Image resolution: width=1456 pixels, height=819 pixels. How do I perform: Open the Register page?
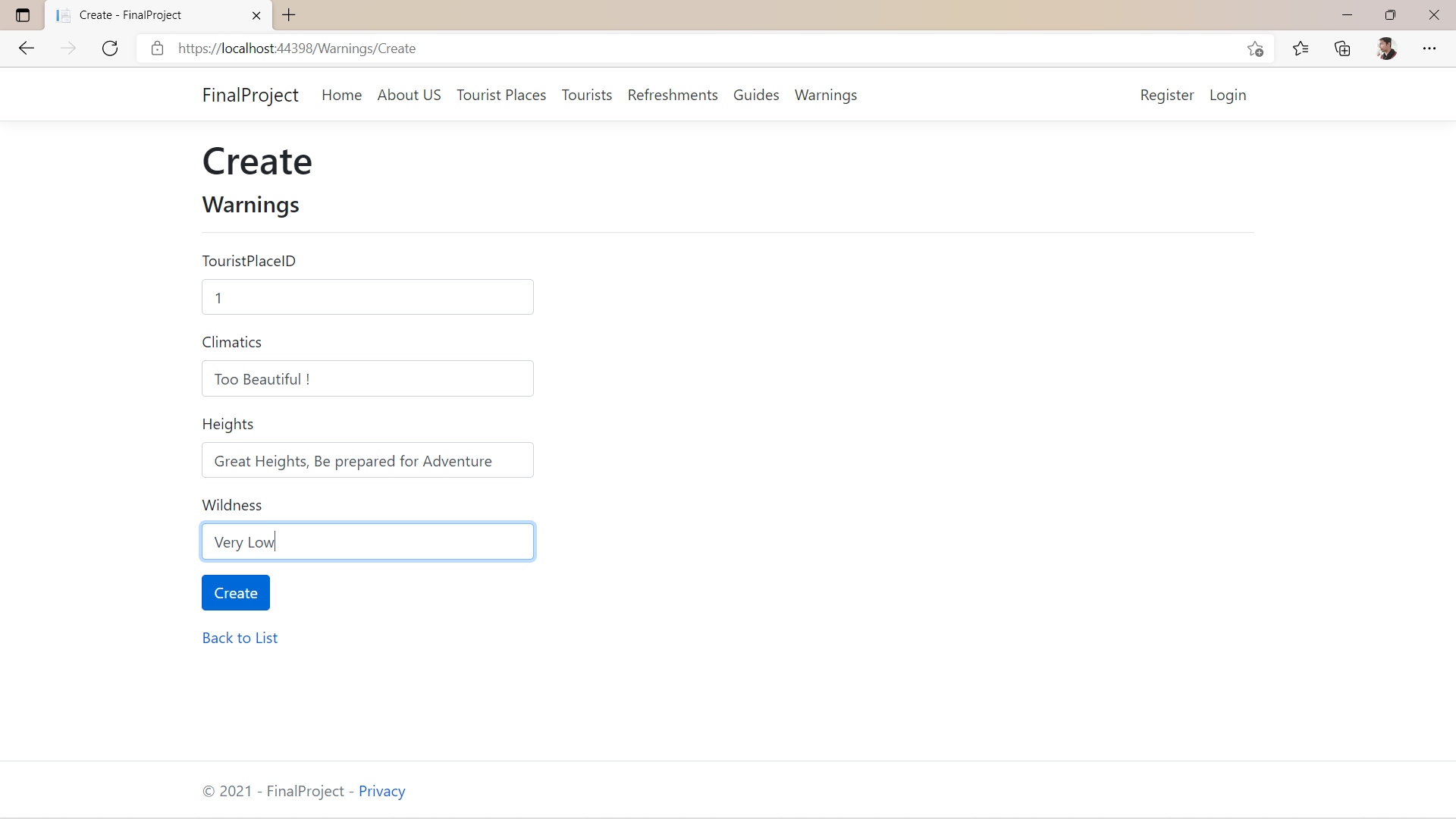tap(1166, 95)
